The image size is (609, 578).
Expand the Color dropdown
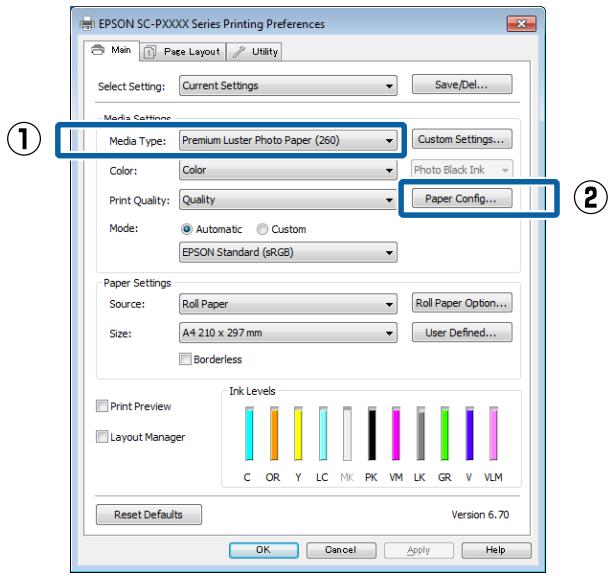coord(288,170)
